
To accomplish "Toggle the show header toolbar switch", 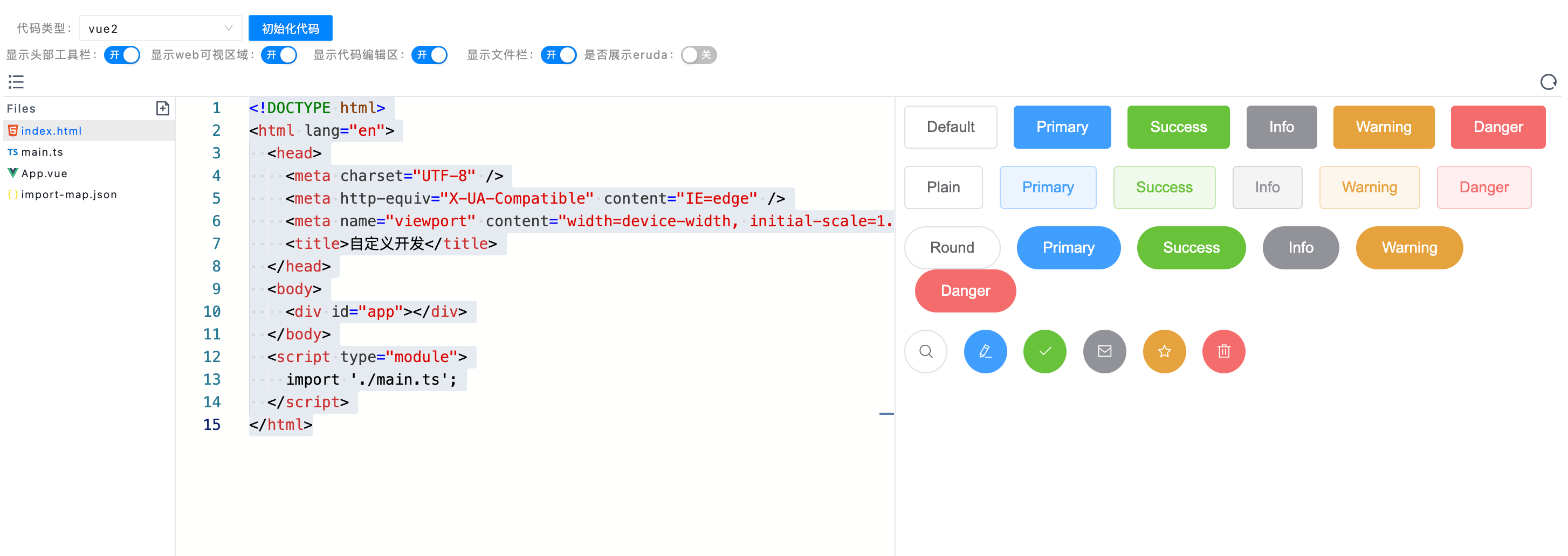I will 122,55.
